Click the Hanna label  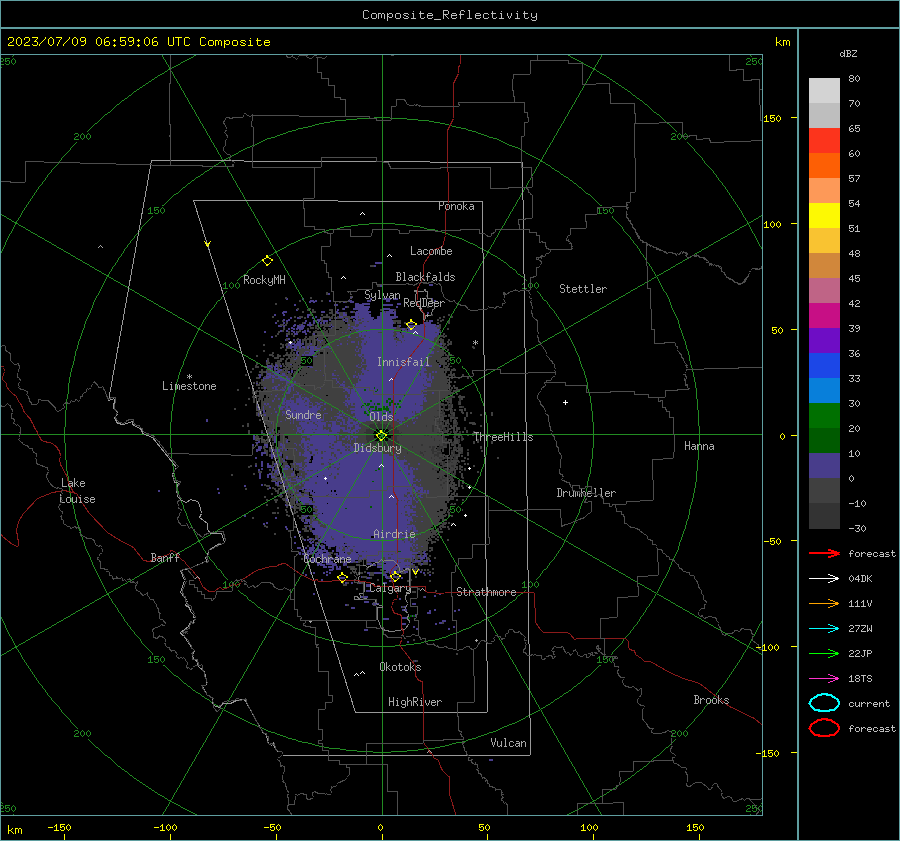click(699, 446)
